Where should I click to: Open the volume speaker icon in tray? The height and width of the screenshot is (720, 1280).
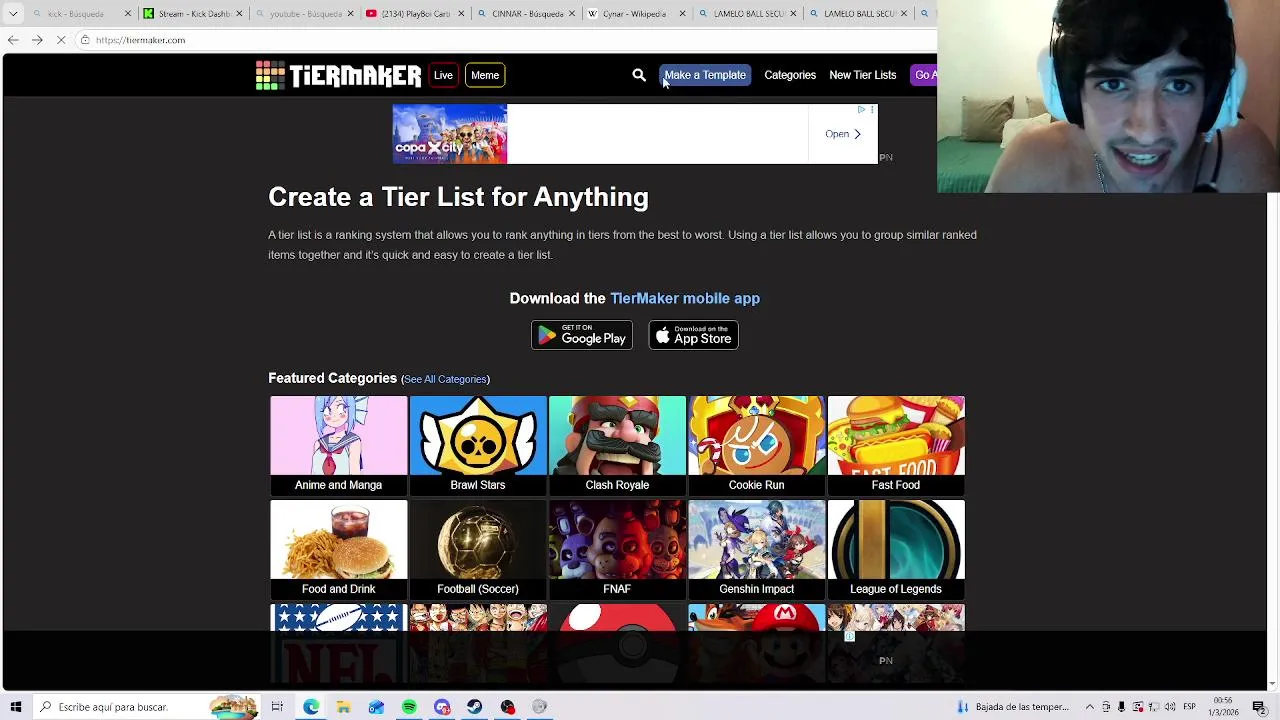1170,707
